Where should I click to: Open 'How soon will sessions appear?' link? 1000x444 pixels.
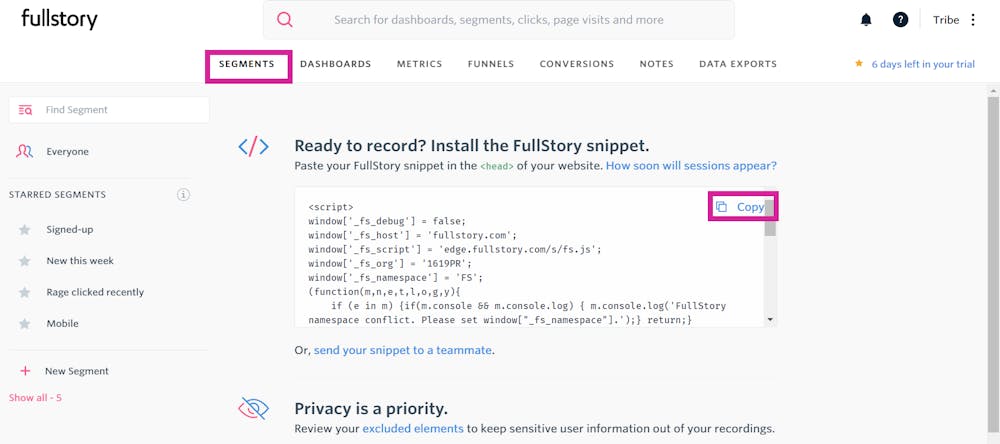pos(691,166)
